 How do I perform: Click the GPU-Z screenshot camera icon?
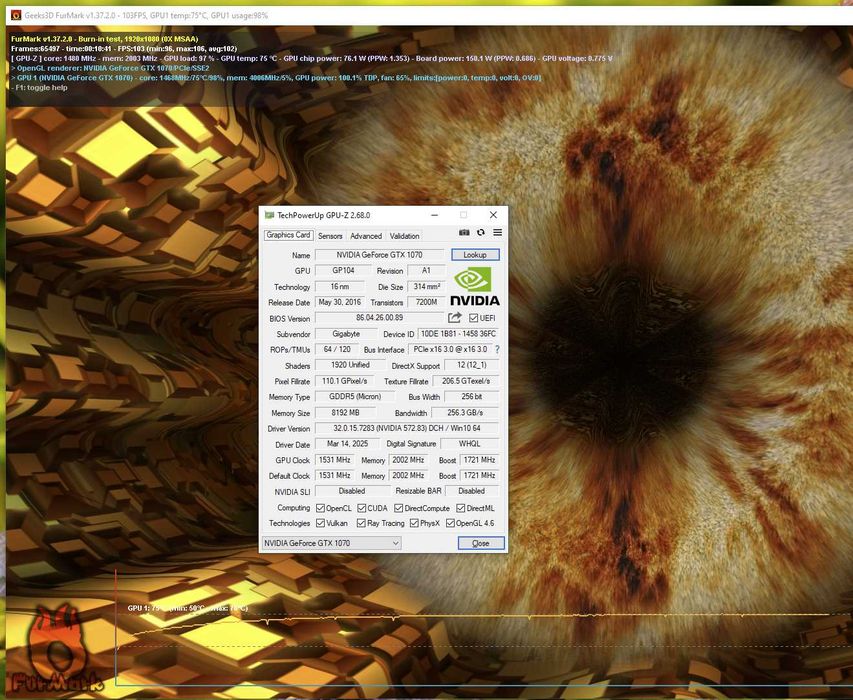click(464, 232)
